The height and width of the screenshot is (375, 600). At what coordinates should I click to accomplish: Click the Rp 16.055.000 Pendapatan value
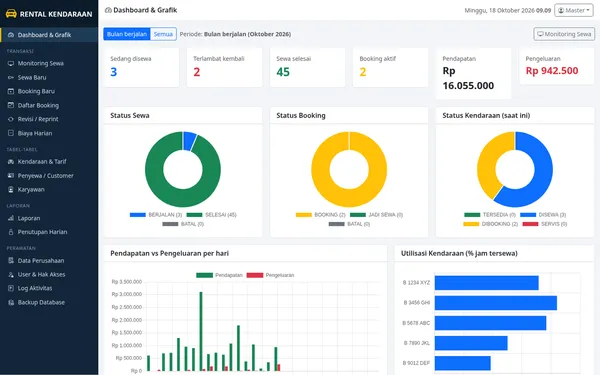tap(468, 78)
